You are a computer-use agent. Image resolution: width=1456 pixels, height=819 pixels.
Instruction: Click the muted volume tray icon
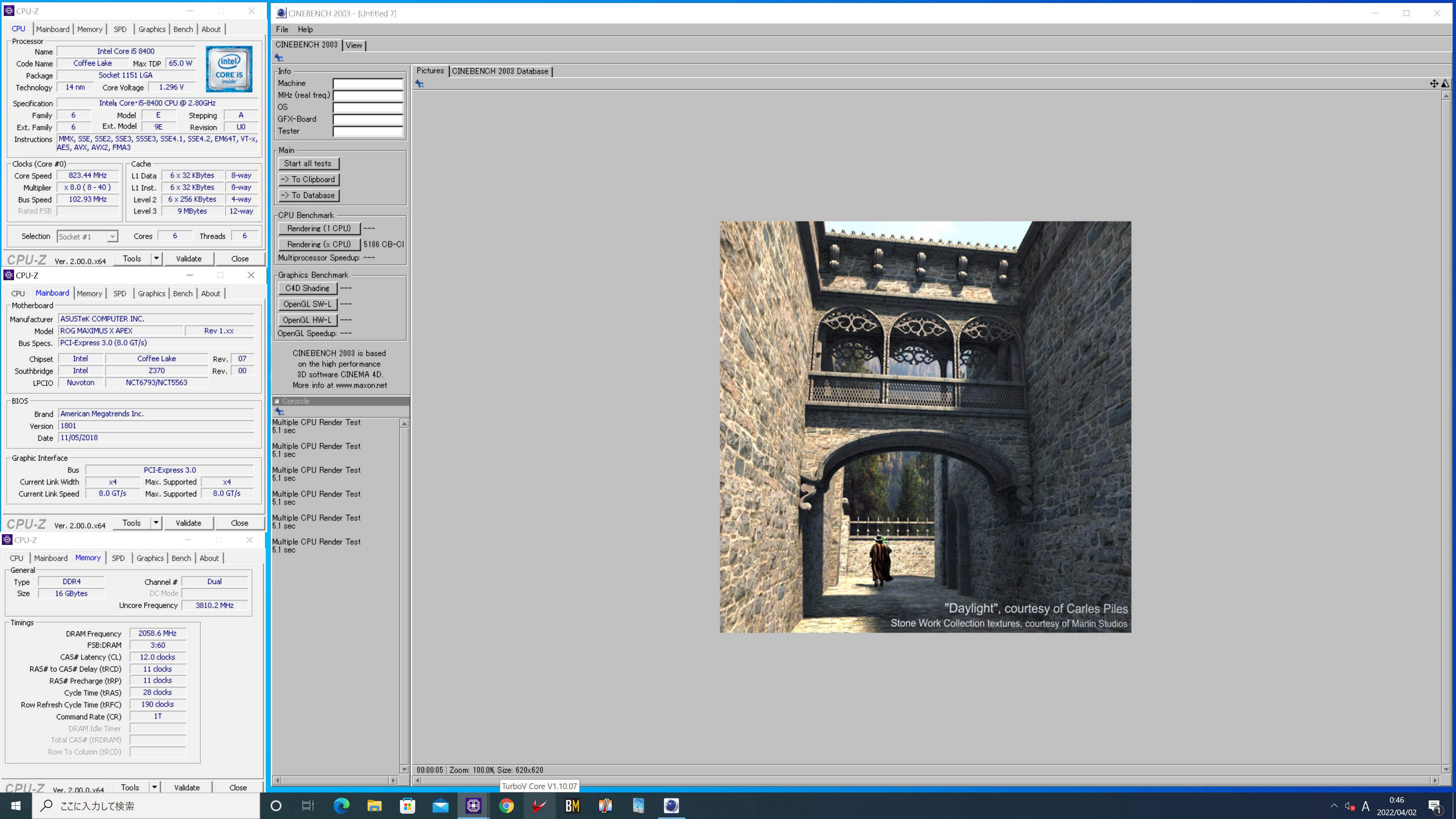[x=1350, y=806]
